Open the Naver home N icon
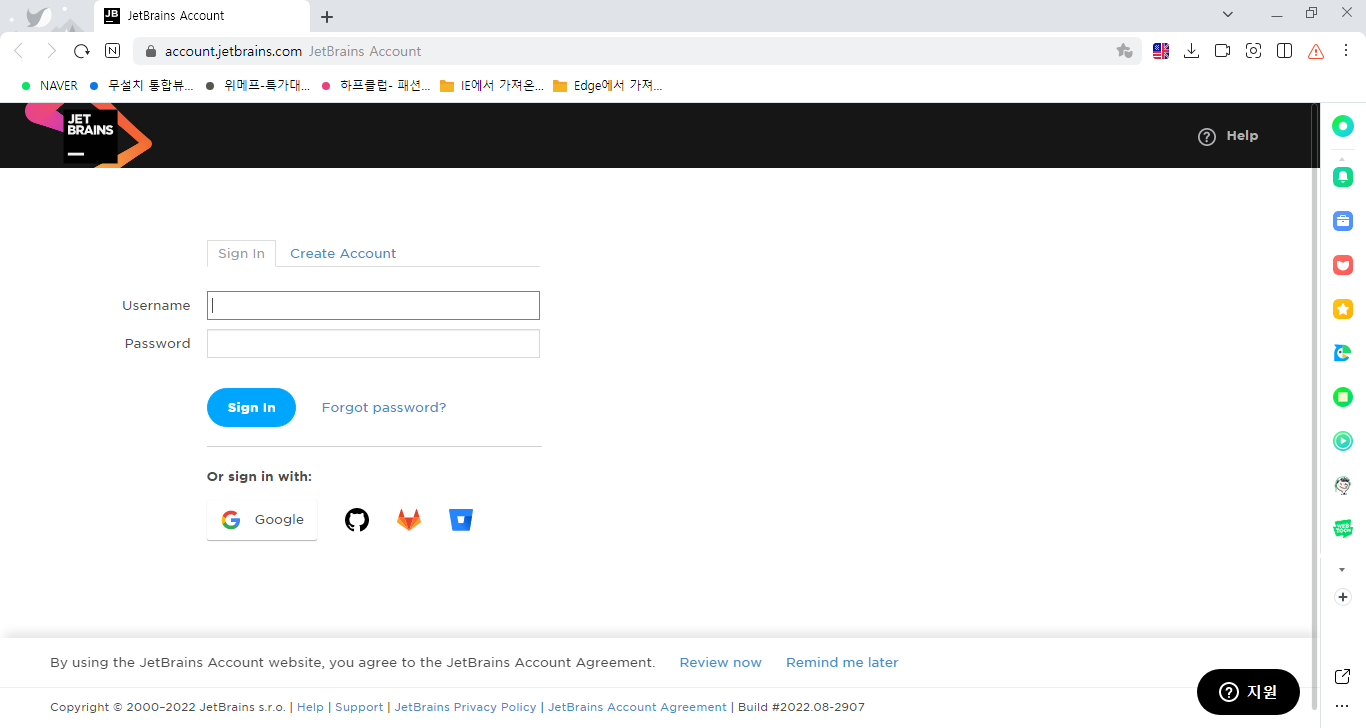1366x728 pixels. point(113,51)
